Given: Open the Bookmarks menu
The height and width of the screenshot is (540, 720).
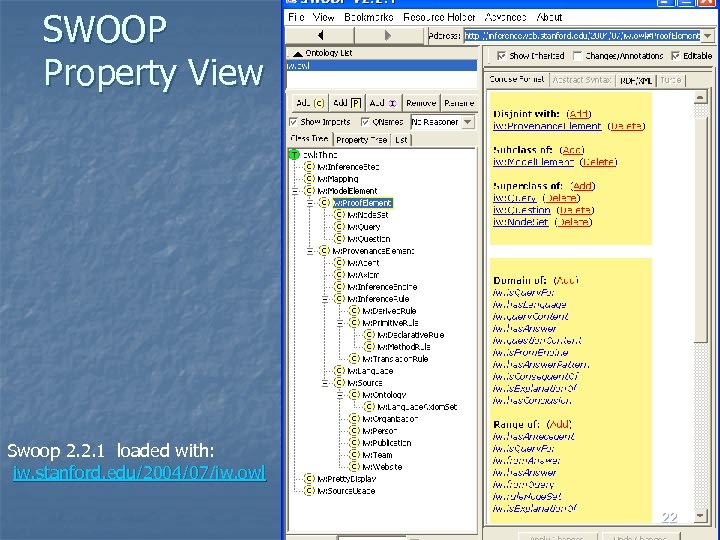Looking at the screenshot, I should click(369, 17).
